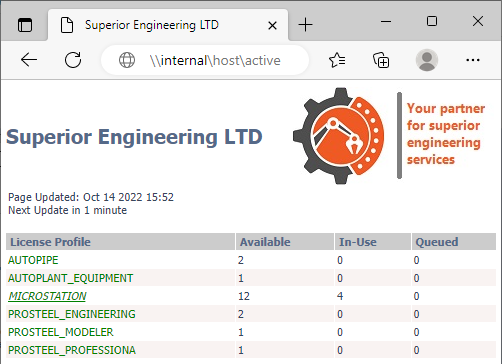Open the AUTOPLANT_EQUIPMENT license link
502x364 pixels.
pyautogui.click(x=70, y=278)
